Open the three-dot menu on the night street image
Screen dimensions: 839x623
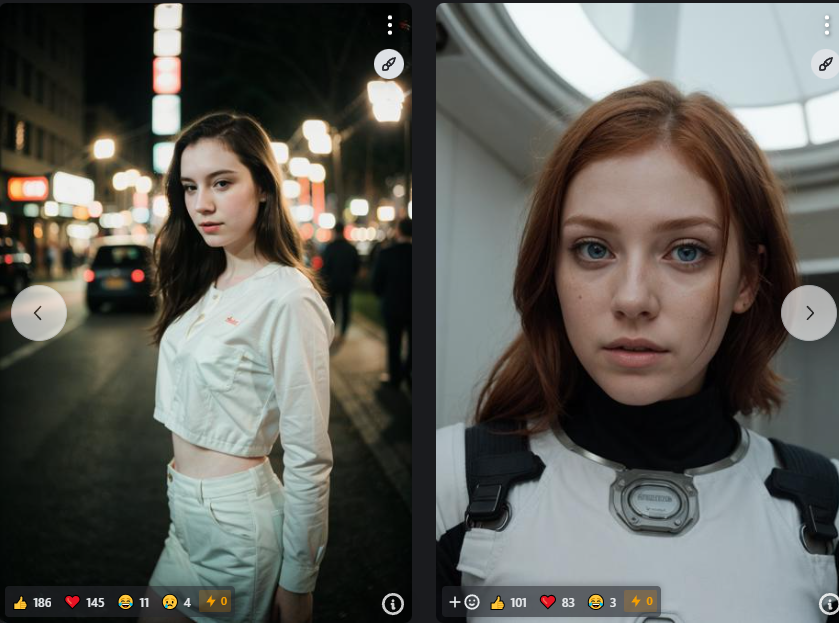(390, 25)
